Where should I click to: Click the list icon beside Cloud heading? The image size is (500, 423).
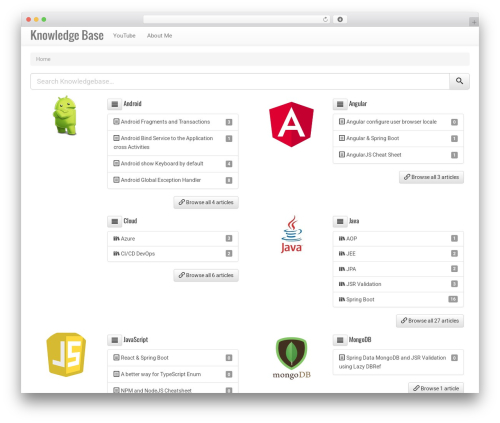pos(115,221)
